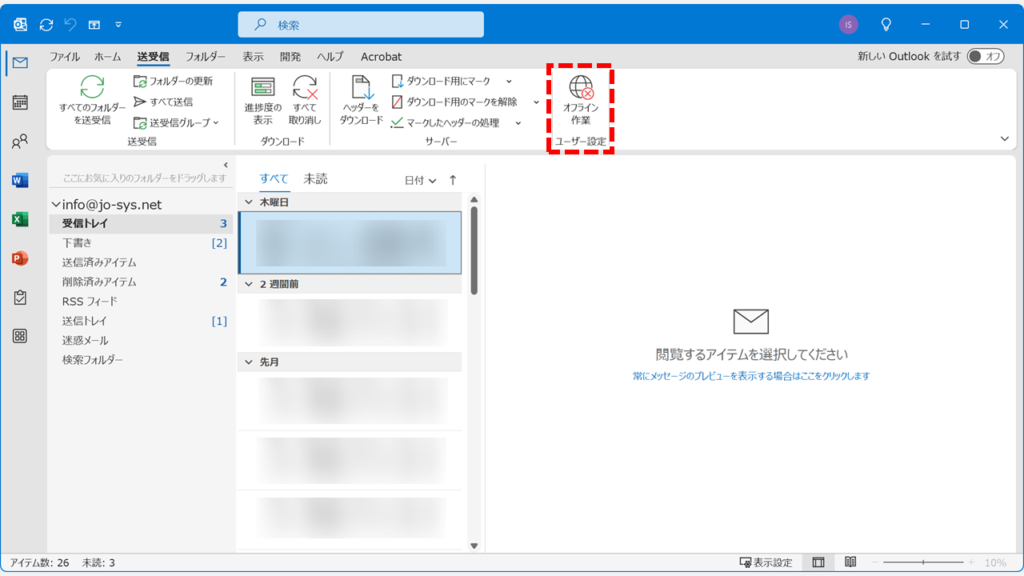1024x576 pixels.
Task: Click the search box
Action: tap(360, 25)
